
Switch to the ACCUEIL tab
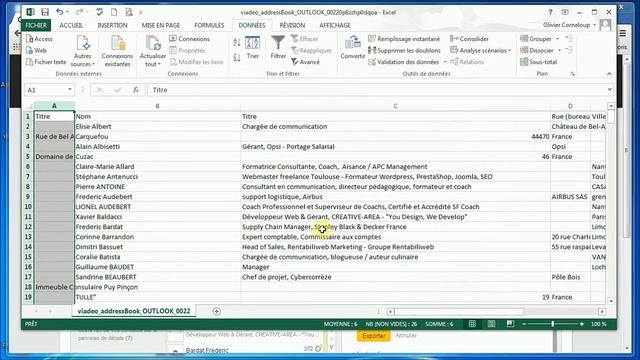click(x=71, y=25)
